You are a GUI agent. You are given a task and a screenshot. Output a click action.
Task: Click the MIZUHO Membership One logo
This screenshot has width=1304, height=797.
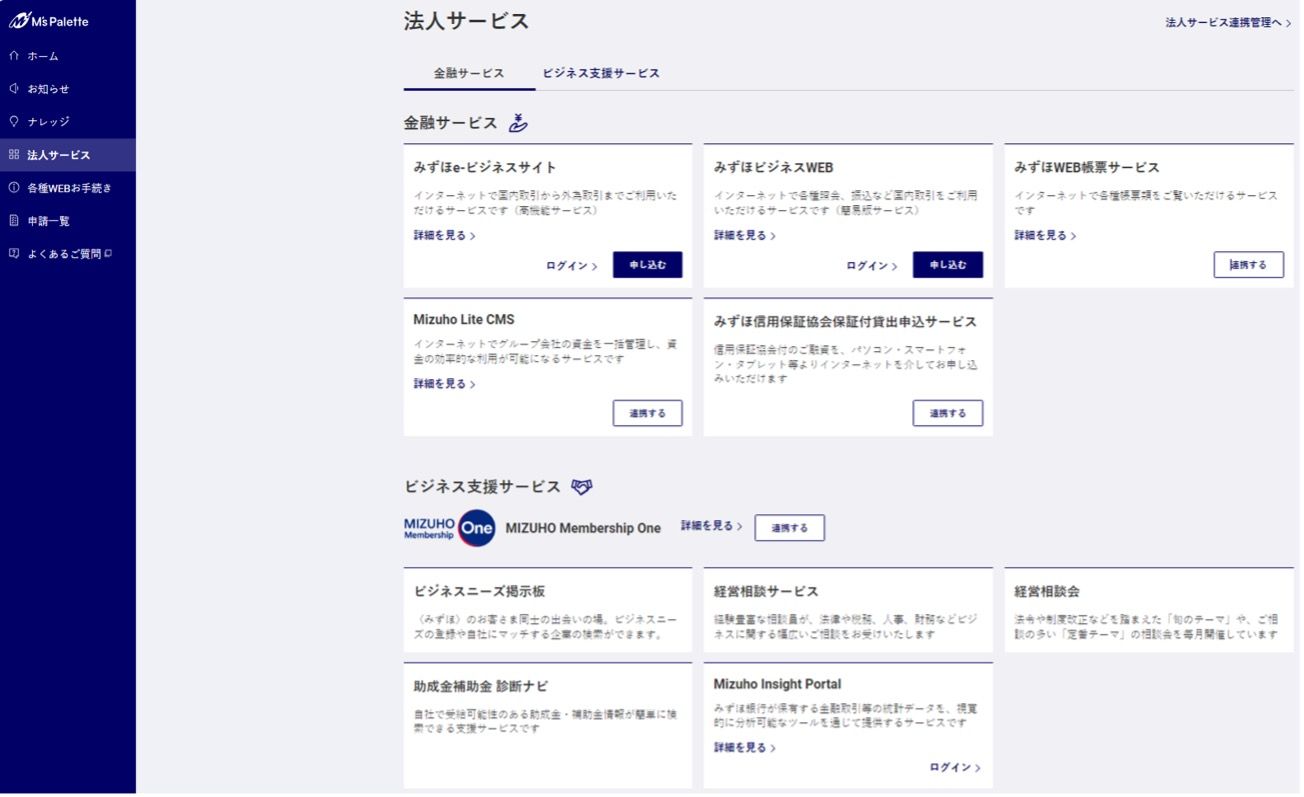pyautogui.click(x=450, y=528)
